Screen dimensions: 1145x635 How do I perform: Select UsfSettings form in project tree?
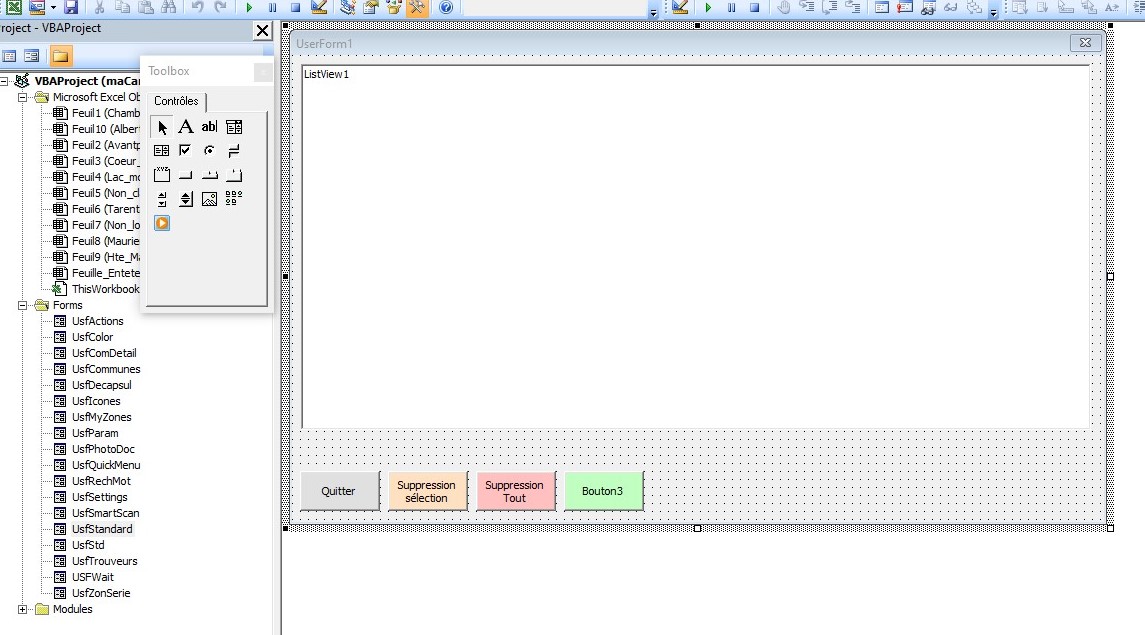click(x=99, y=497)
